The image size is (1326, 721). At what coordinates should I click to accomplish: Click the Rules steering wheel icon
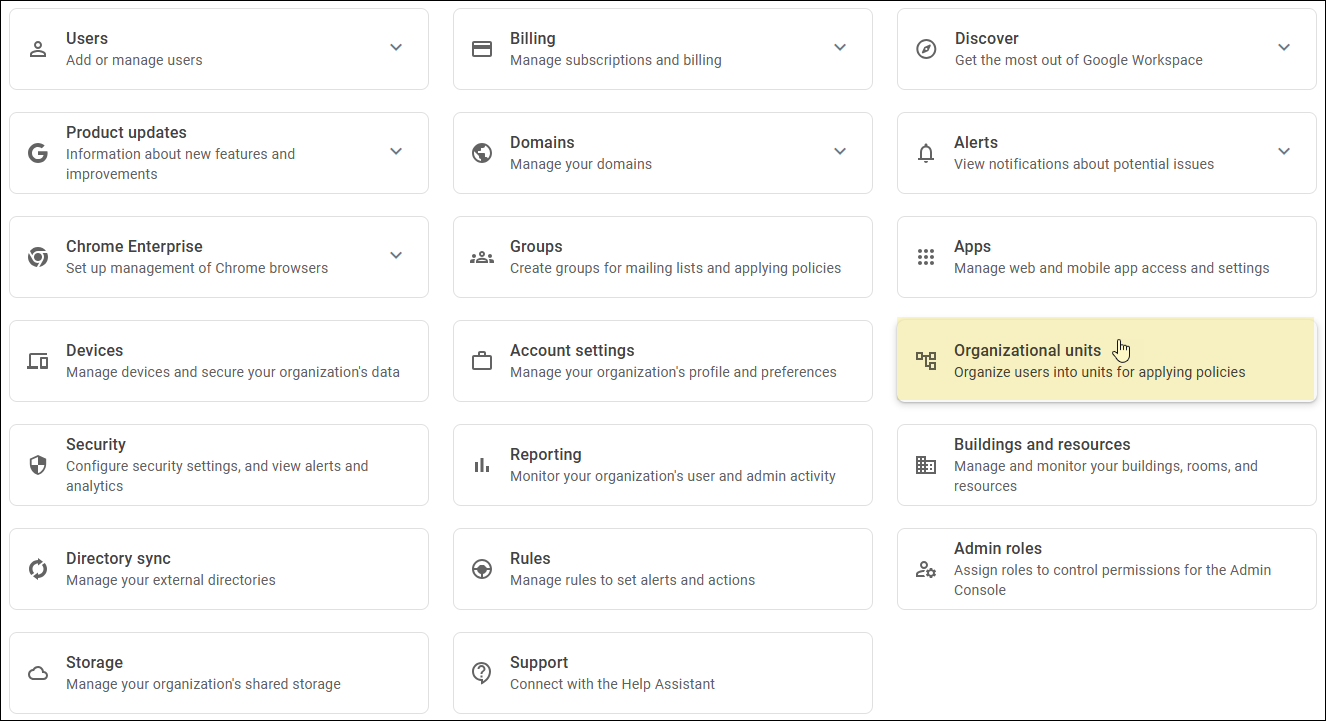[482, 569]
